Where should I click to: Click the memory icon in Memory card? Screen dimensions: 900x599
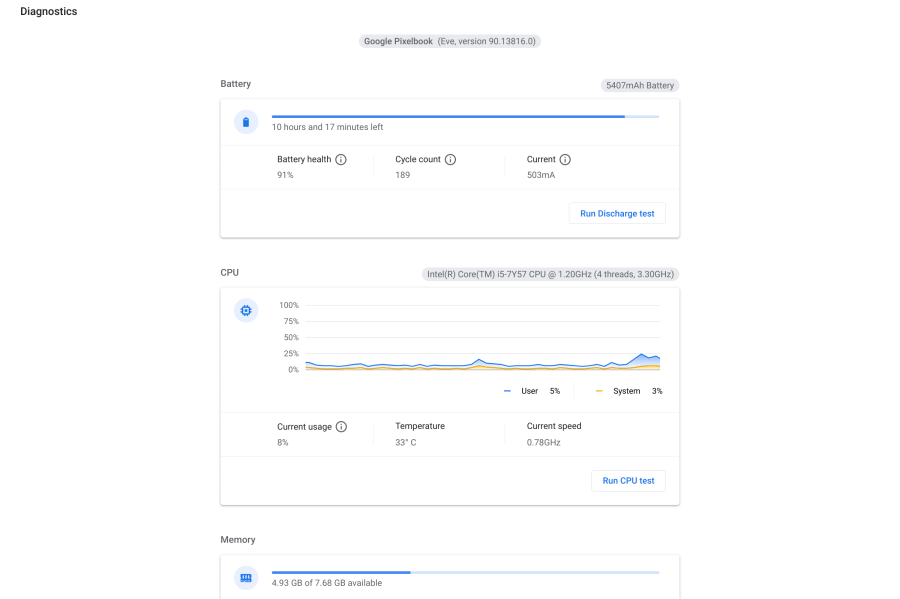[245, 578]
